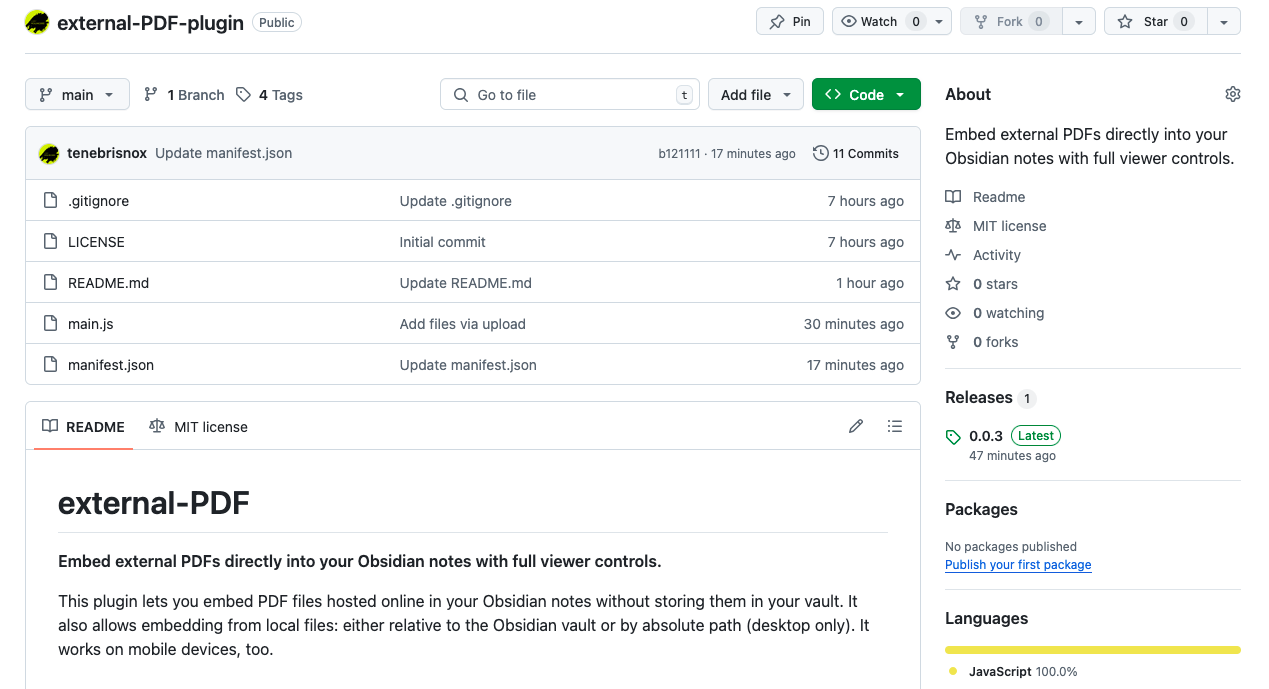The width and height of the screenshot is (1269, 689).
Task: Switch to the MIT license tab
Action: [198, 427]
